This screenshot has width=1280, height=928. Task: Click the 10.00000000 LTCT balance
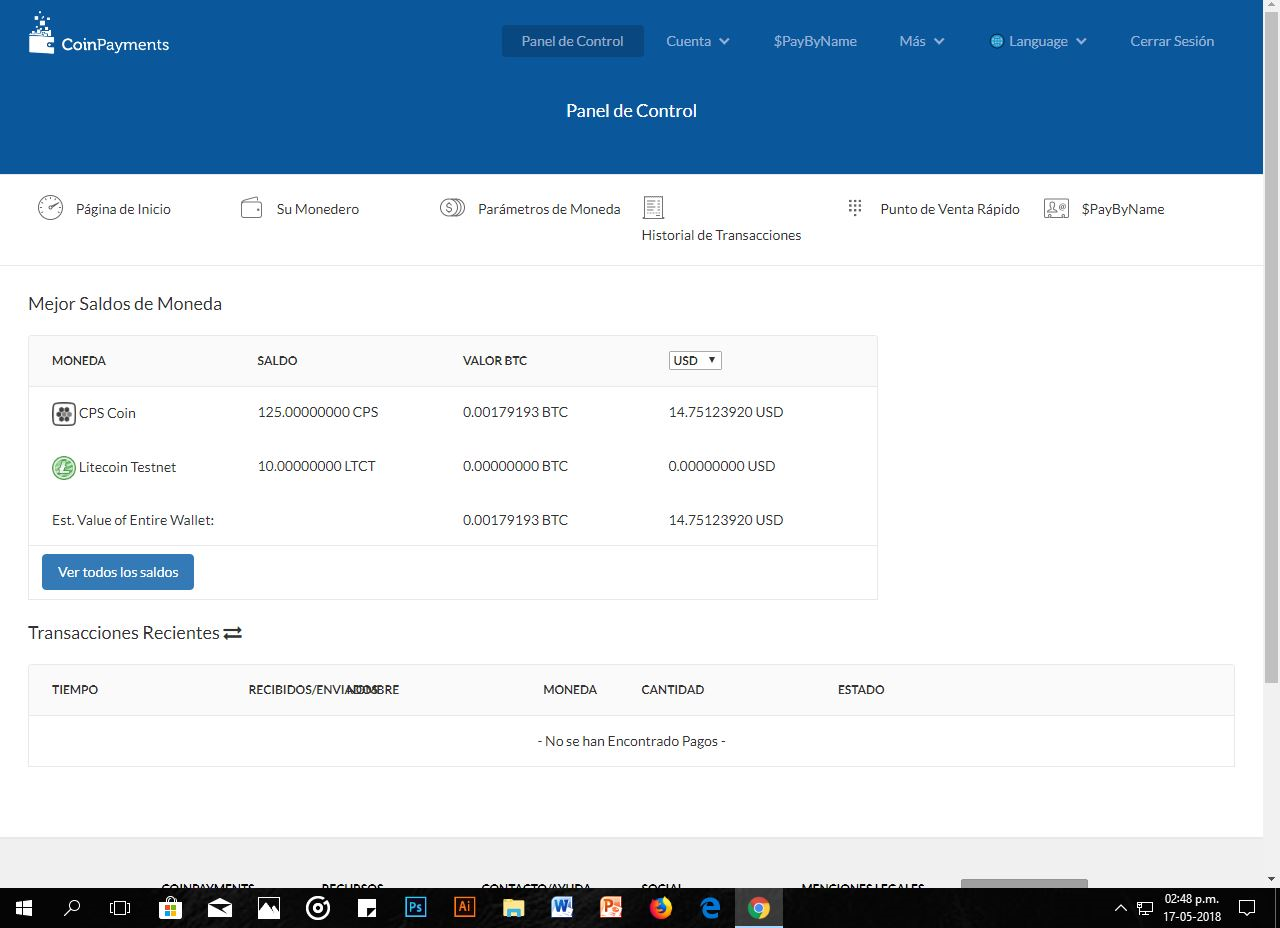coord(316,466)
